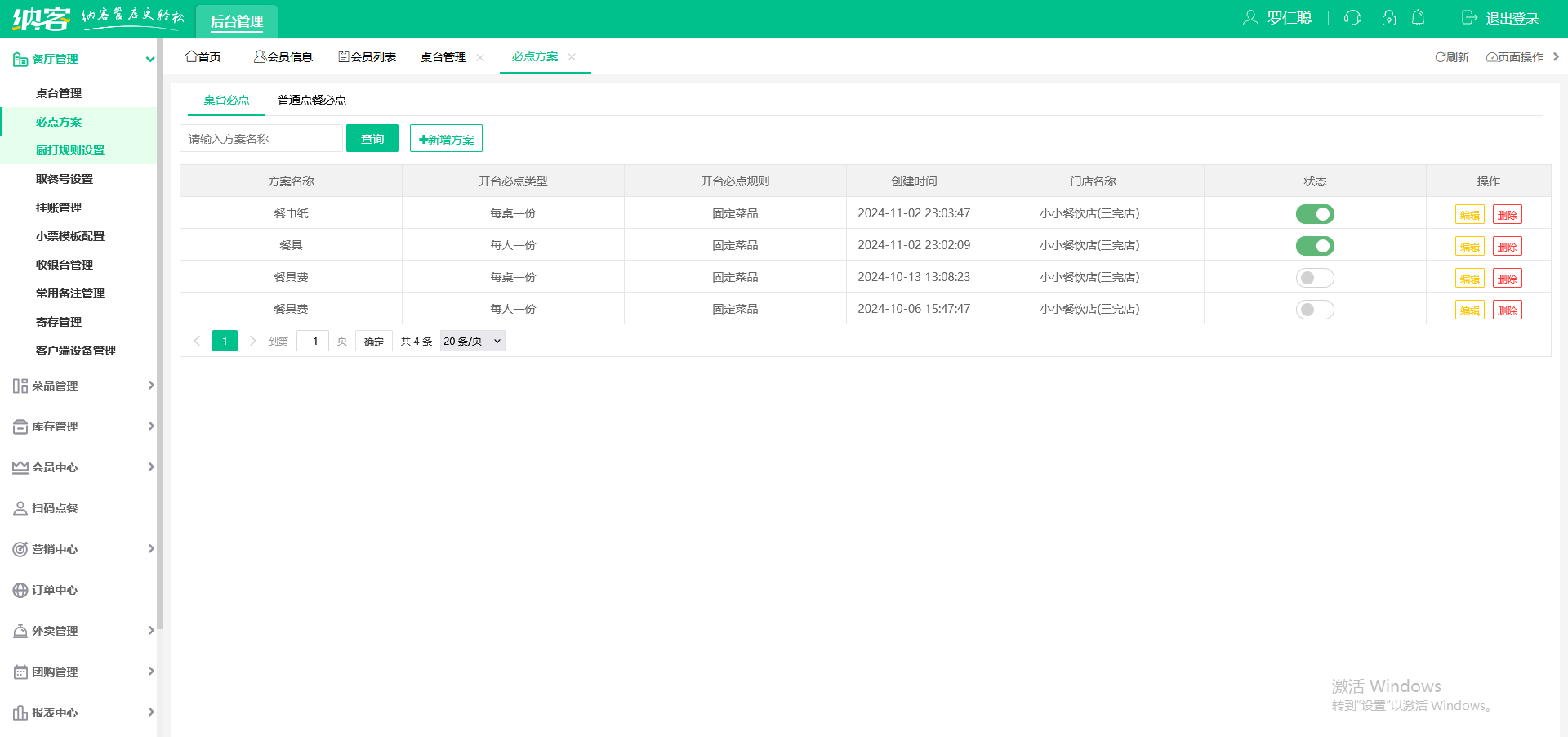Screen dimensions: 1568x737
Task: Click the 报表中心 chart icon
Action: pyautogui.click(x=20, y=712)
